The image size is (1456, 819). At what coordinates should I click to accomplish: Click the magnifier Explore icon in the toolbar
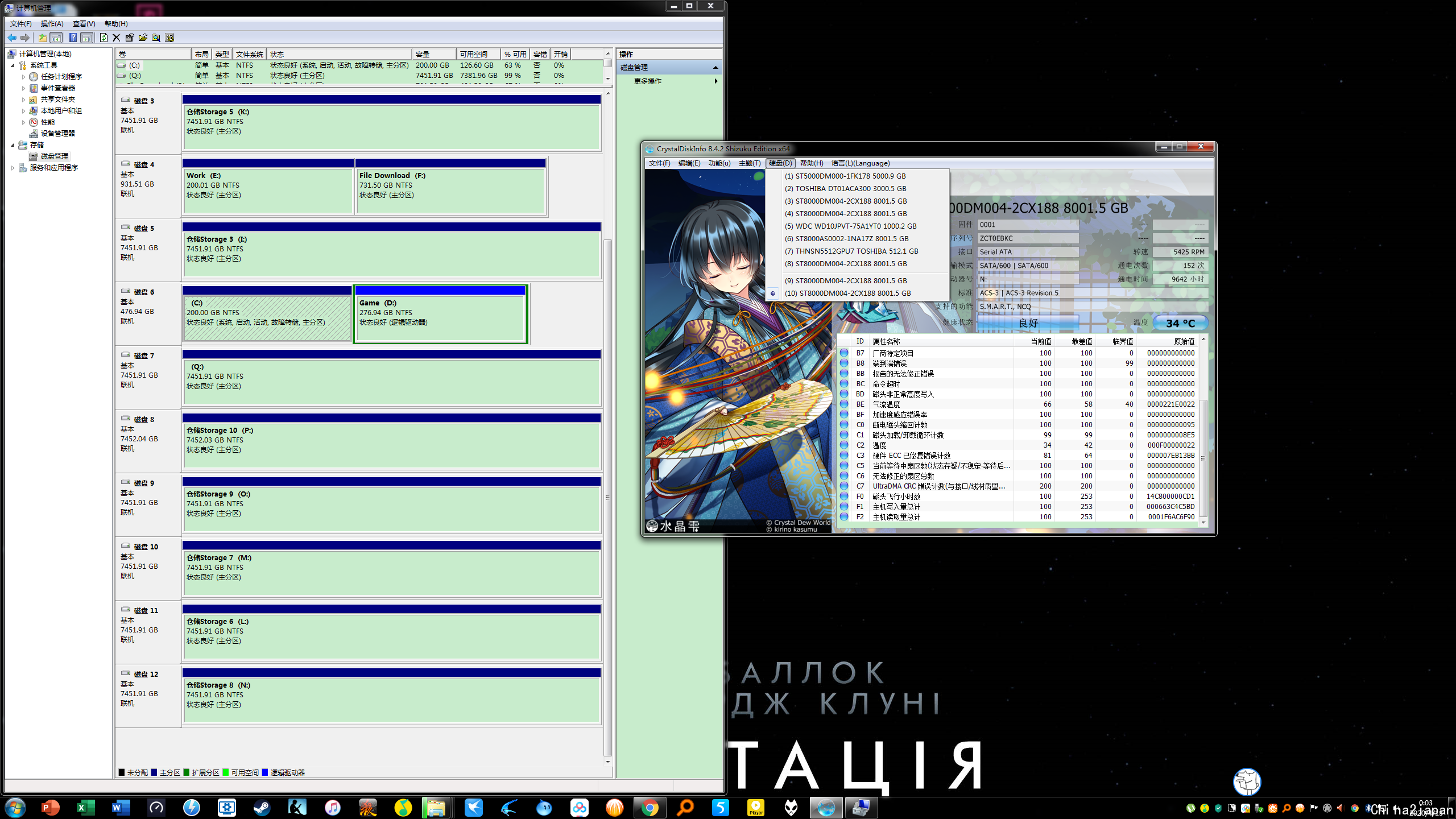[156, 38]
